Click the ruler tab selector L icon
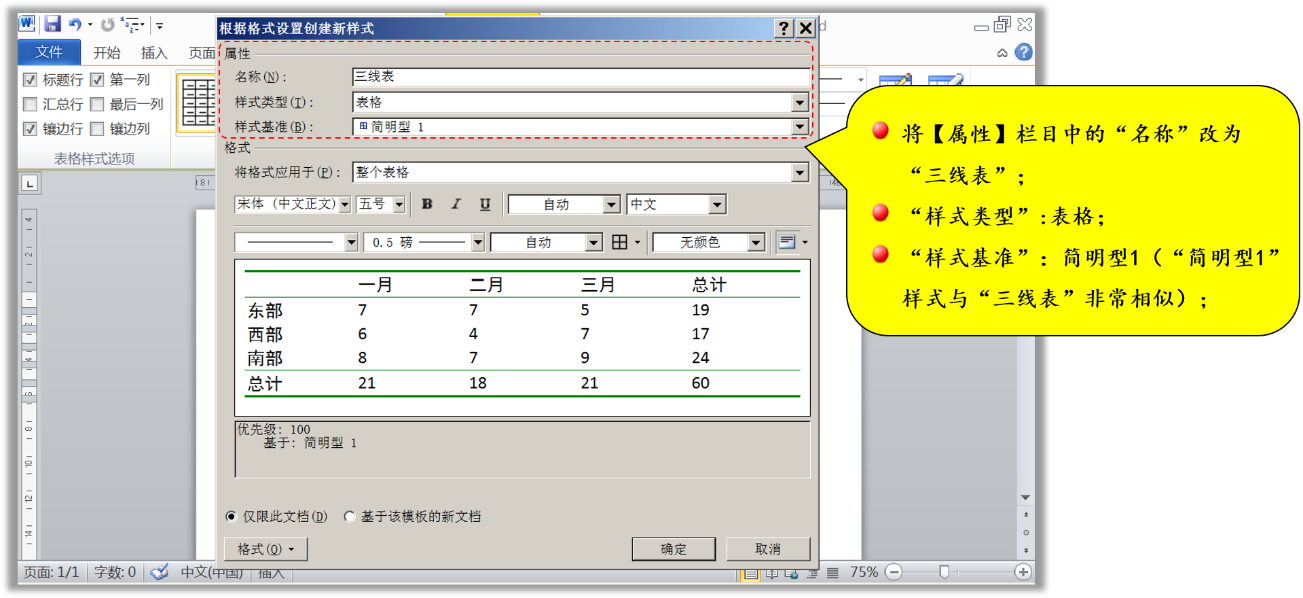Screen dimensions: 1303x598 [x=30, y=182]
